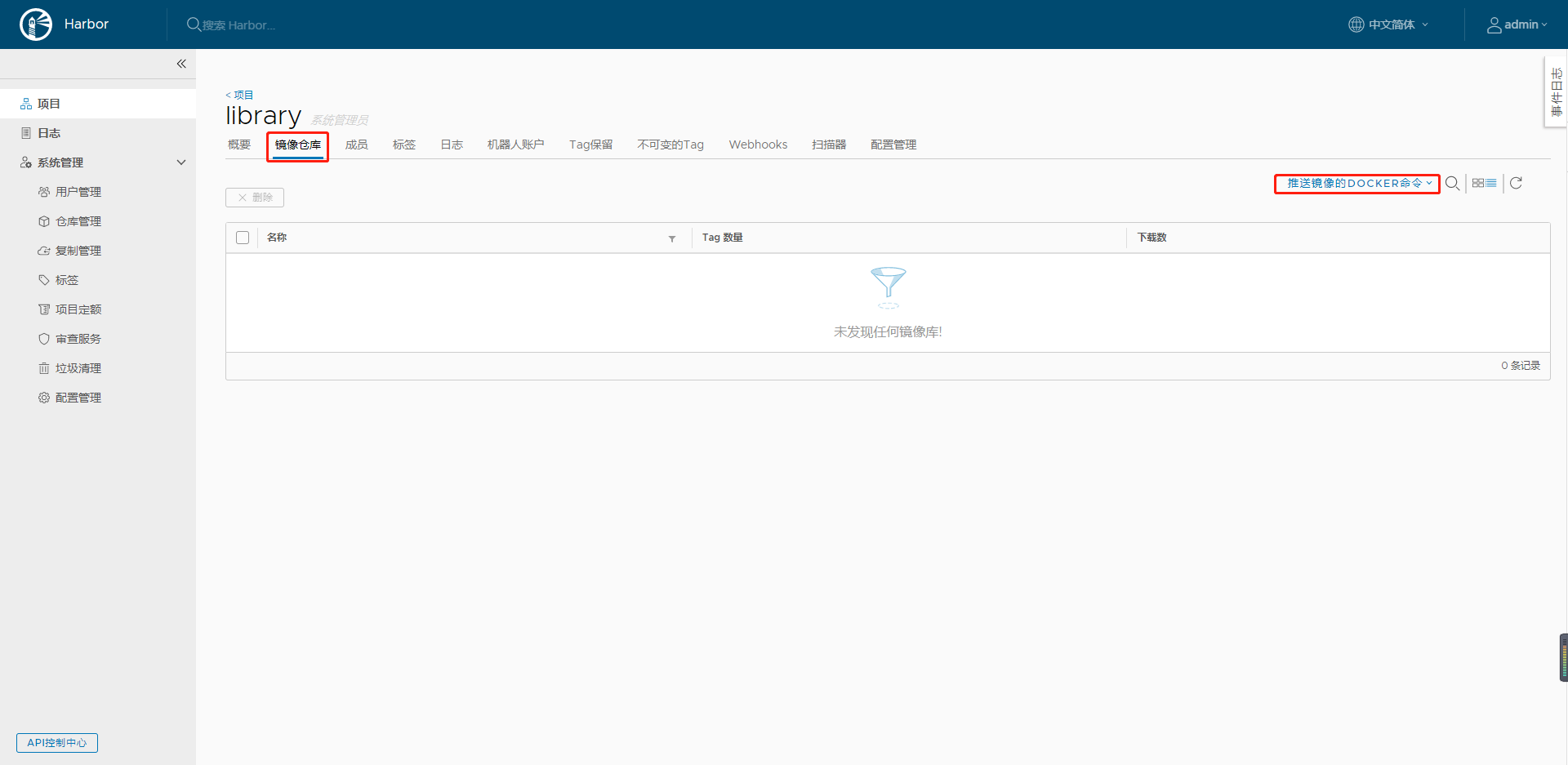Switch to the 概要 tab
This screenshot has height=765, width=1568.
pyautogui.click(x=239, y=145)
